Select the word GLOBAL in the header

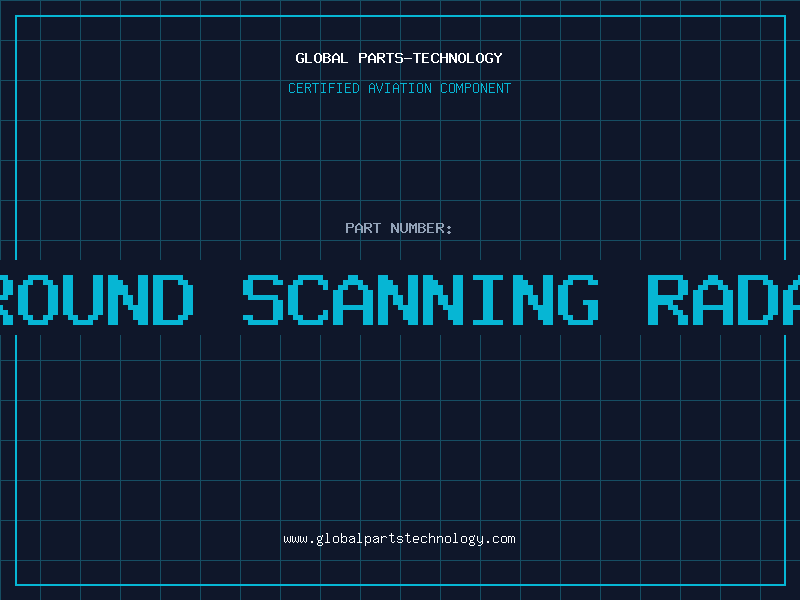click(322, 58)
